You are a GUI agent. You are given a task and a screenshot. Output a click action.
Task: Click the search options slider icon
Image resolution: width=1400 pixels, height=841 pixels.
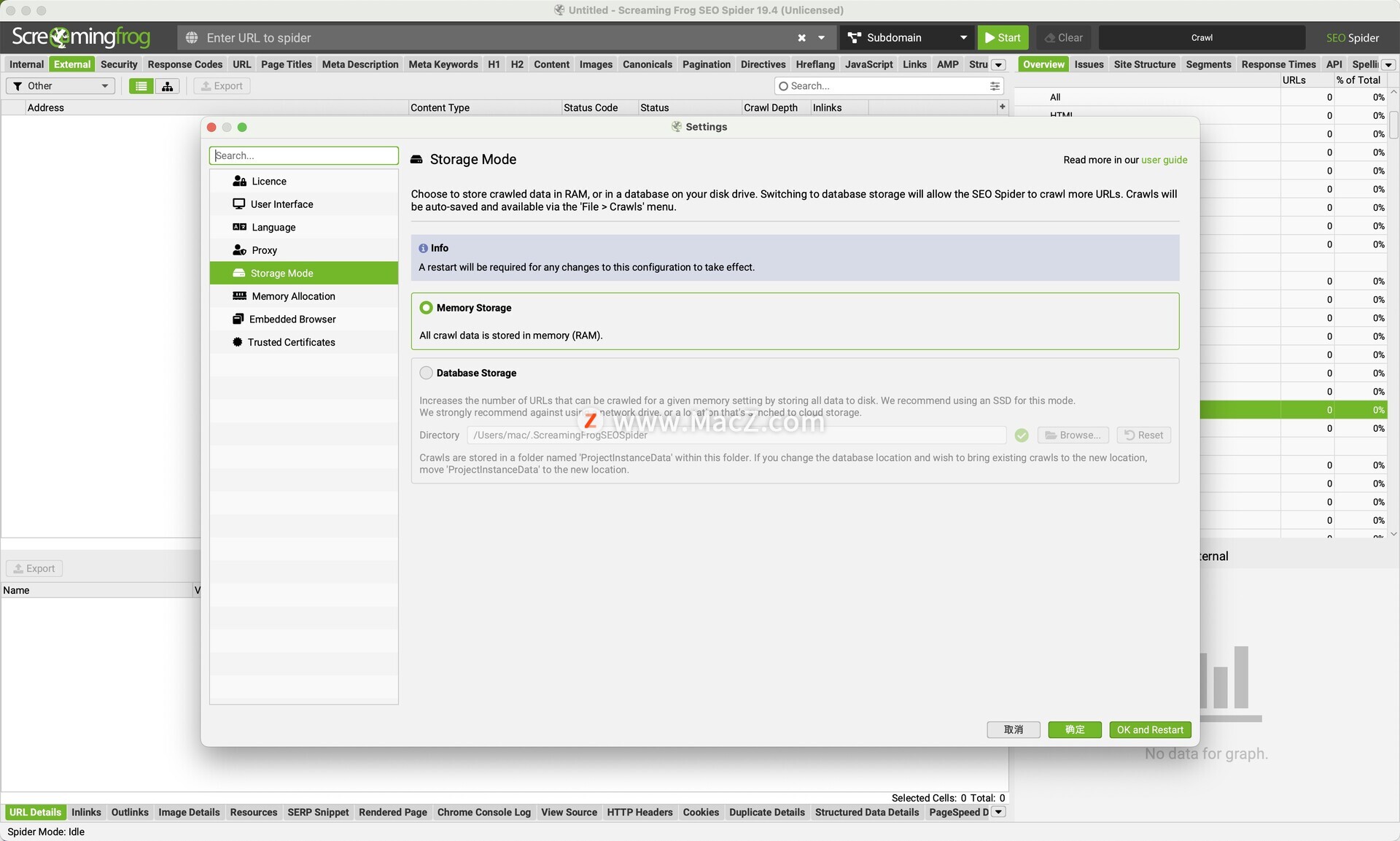coord(995,86)
